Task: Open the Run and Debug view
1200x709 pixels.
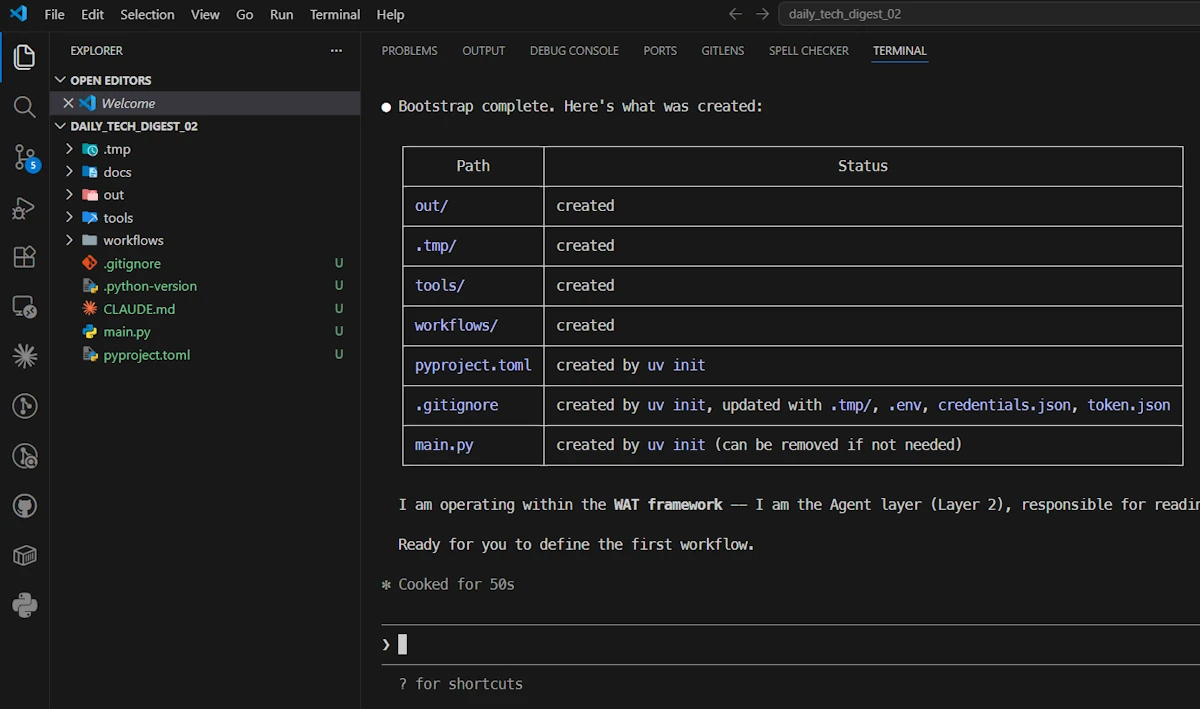Action: pyautogui.click(x=25, y=207)
